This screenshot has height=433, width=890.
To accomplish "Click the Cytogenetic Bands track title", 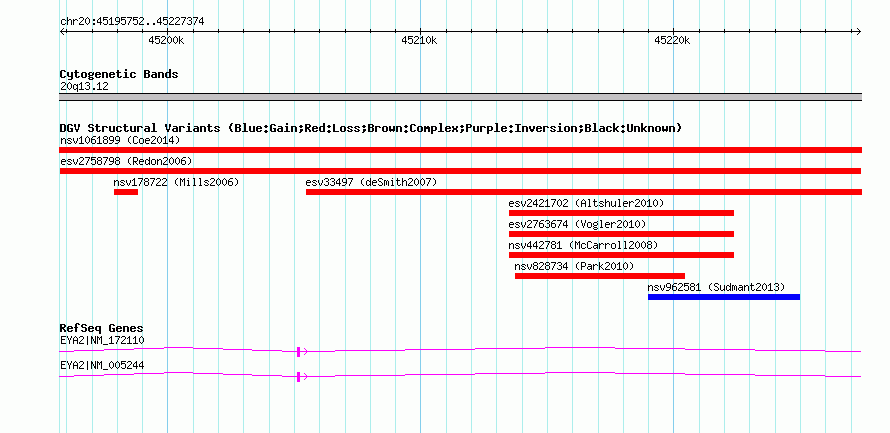I will point(119,74).
